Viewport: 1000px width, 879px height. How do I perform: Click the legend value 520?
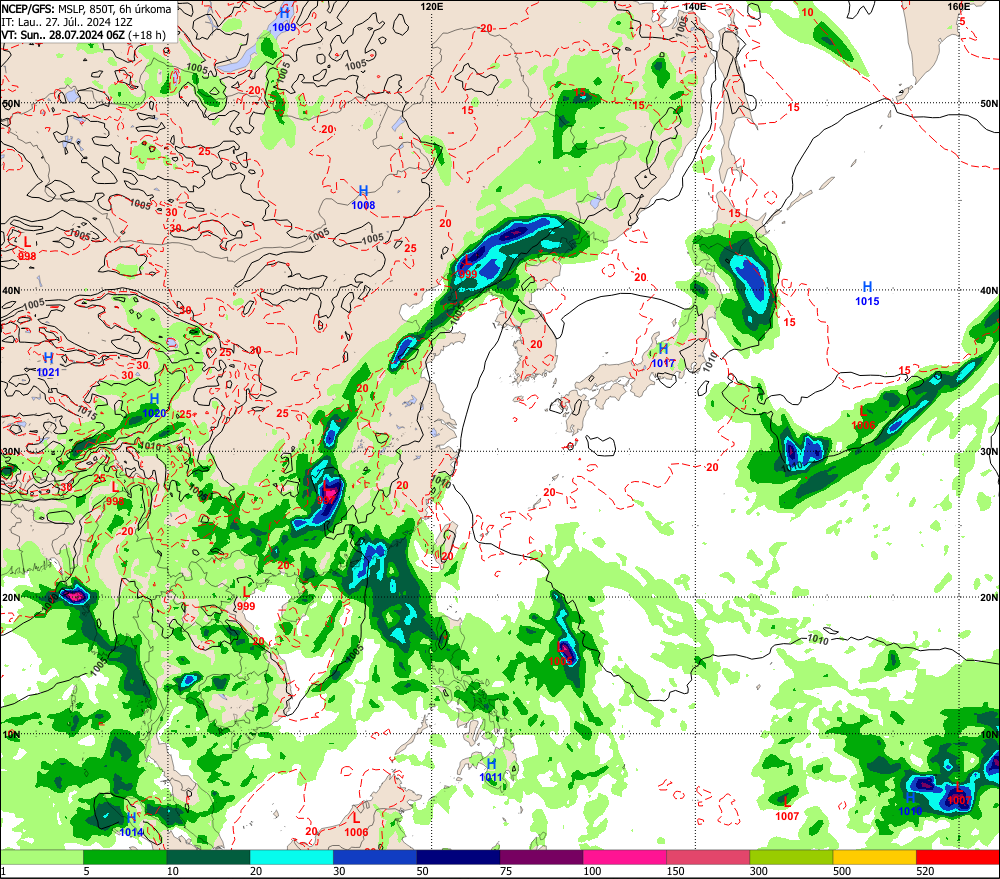pos(925,871)
